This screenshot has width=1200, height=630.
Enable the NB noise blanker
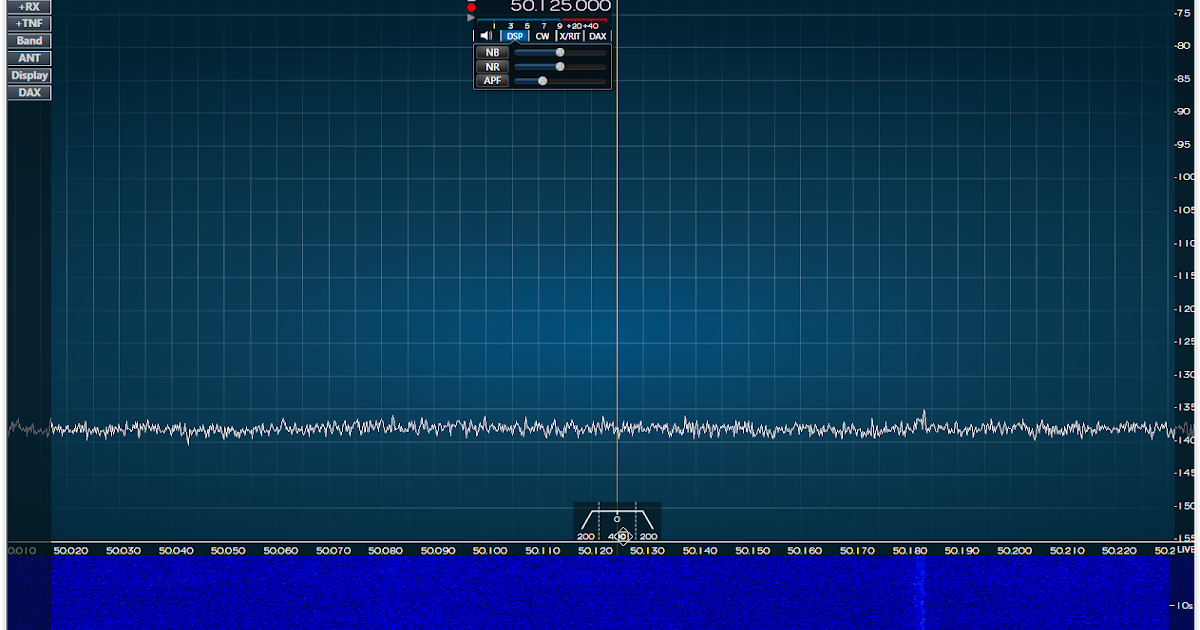click(492, 51)
